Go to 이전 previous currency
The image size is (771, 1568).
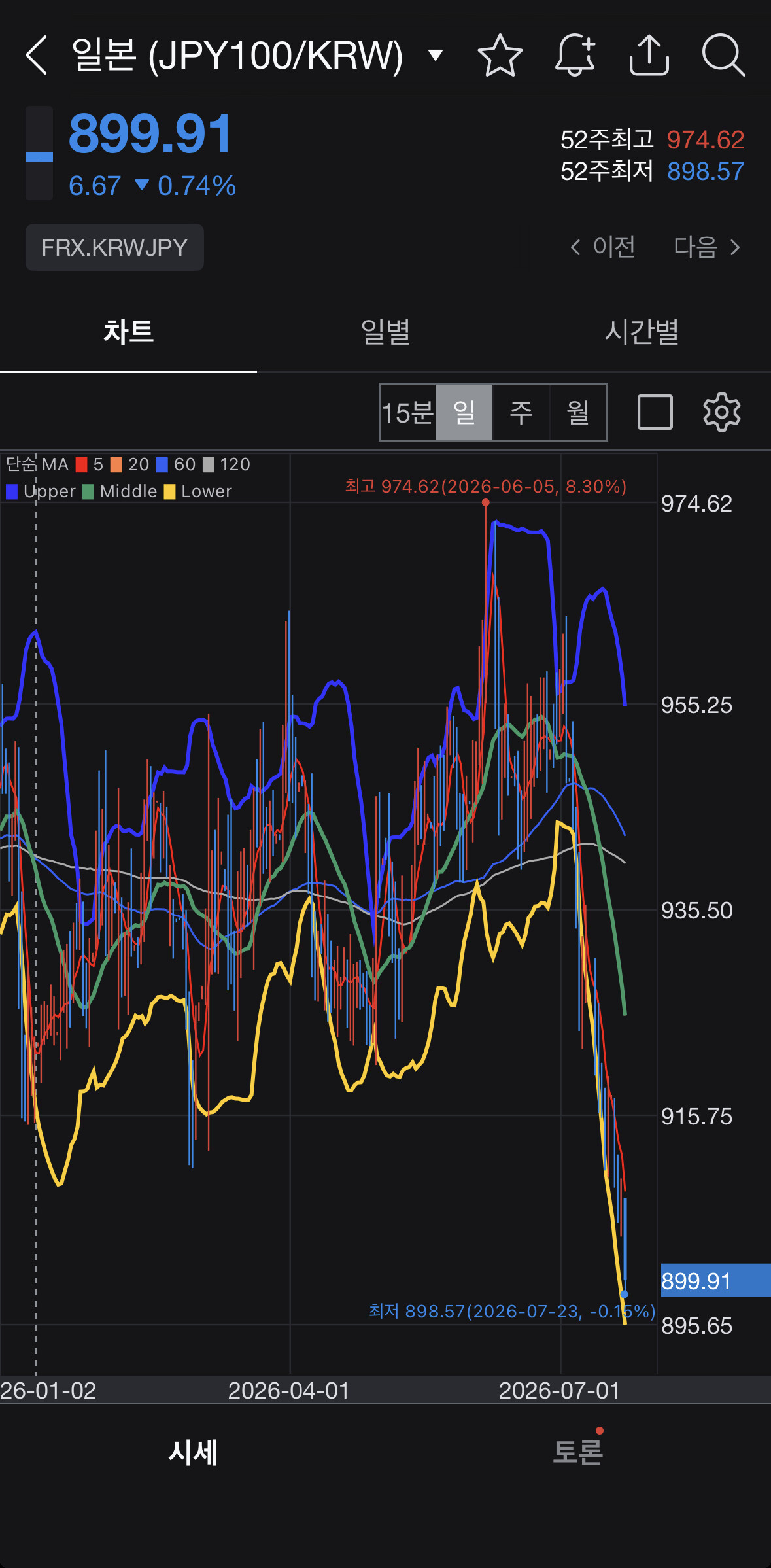tap(602, 247)
